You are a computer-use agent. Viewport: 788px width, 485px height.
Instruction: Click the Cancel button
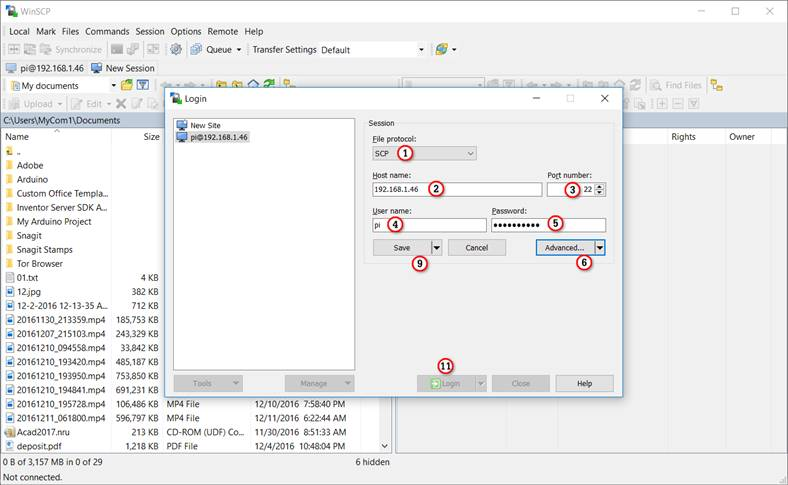point(476,248)
